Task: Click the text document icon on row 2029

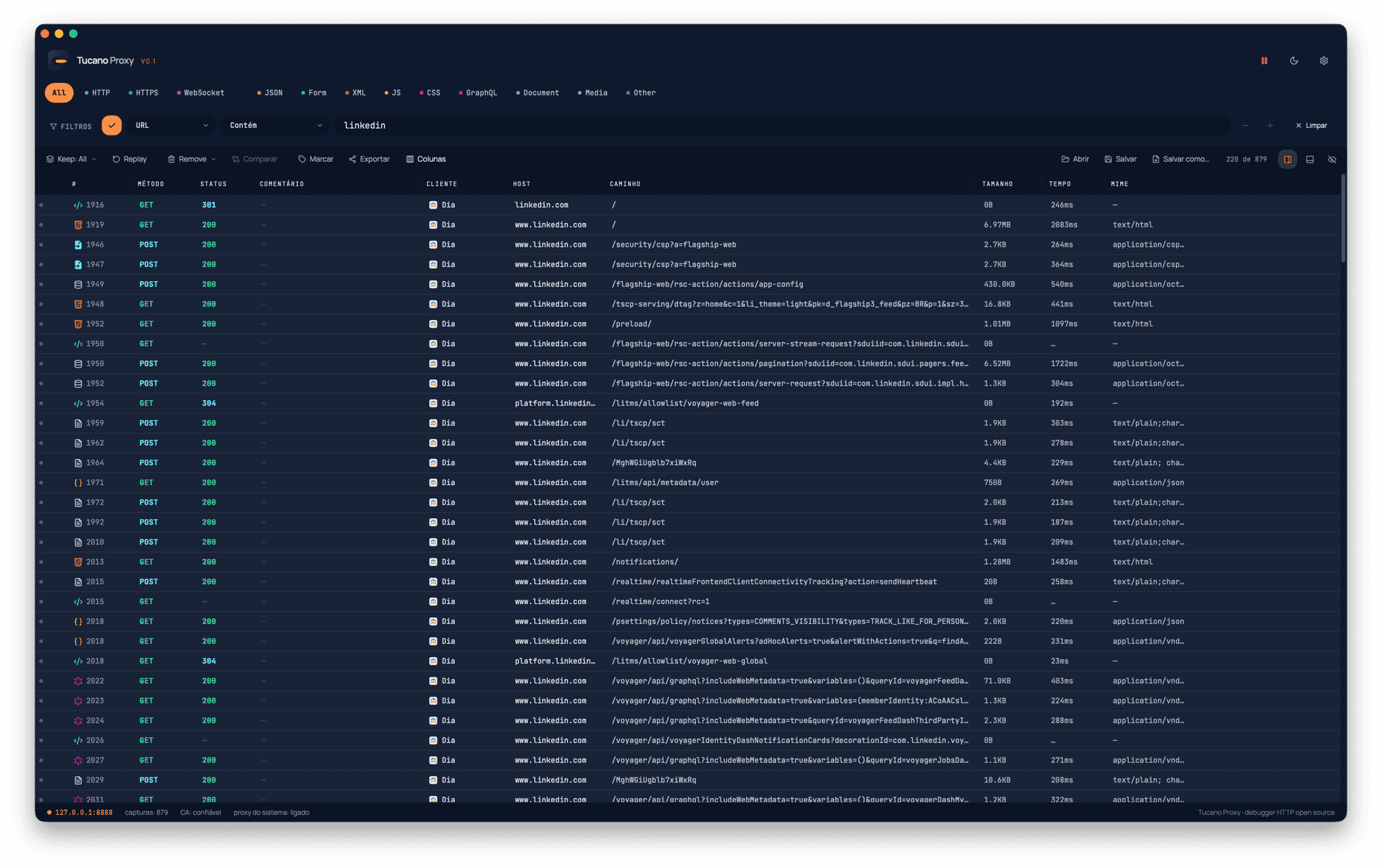Action: (x=78, y=780)
